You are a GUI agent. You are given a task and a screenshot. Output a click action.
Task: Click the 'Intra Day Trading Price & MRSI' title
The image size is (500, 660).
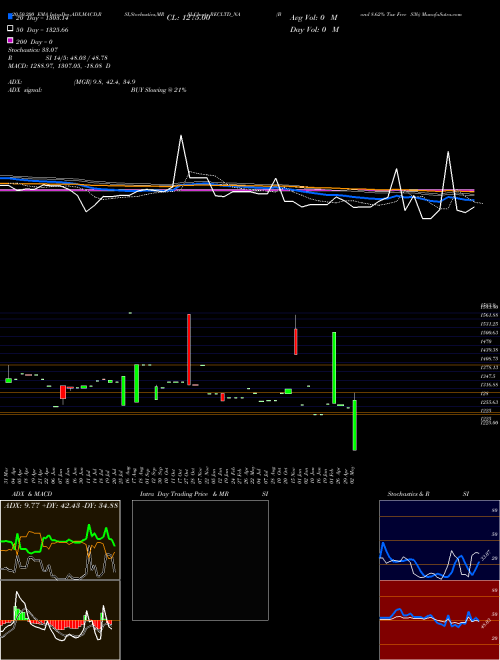click(204, 494)
